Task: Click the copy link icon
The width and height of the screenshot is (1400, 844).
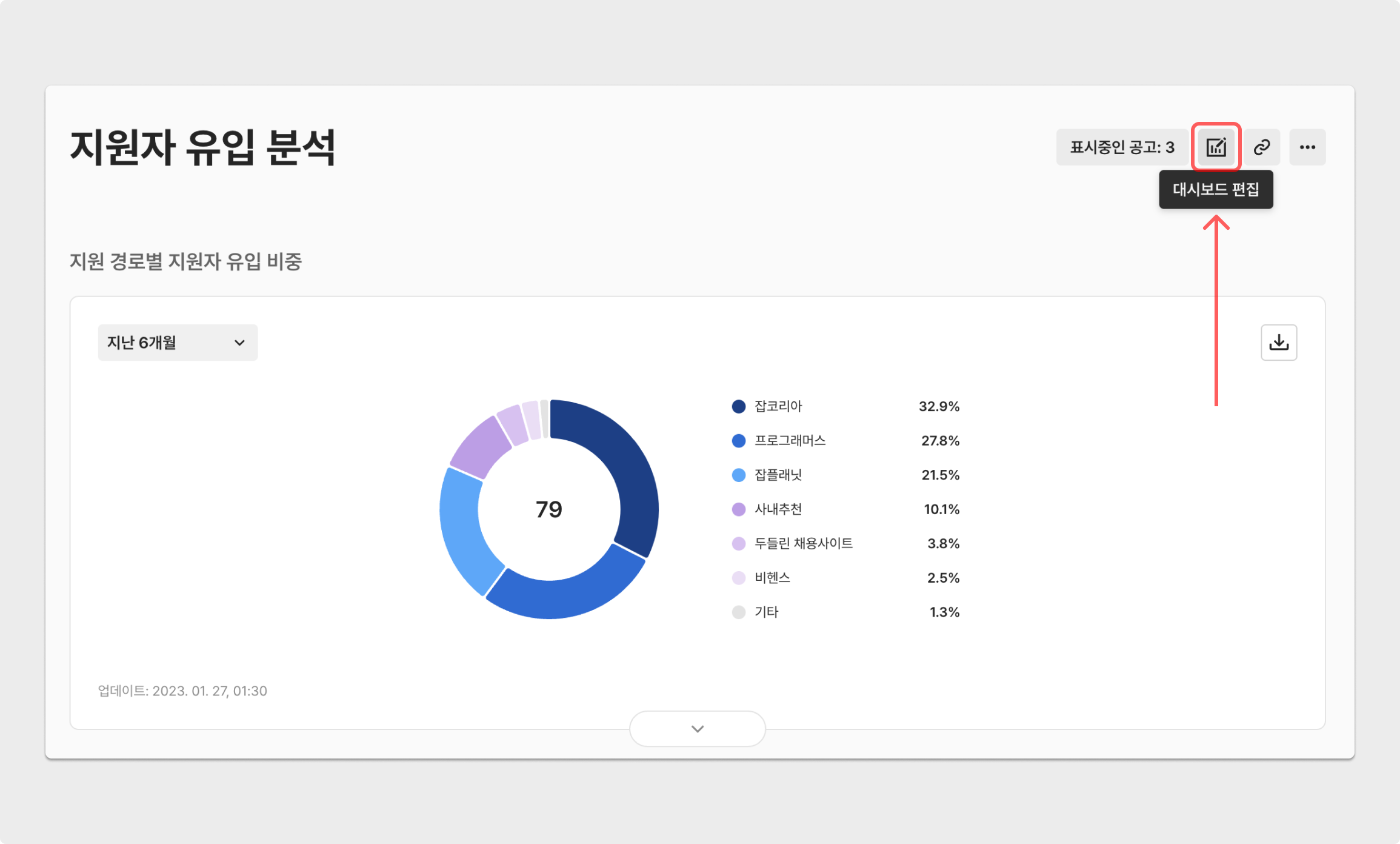Action: click(x=1262, y=147)
